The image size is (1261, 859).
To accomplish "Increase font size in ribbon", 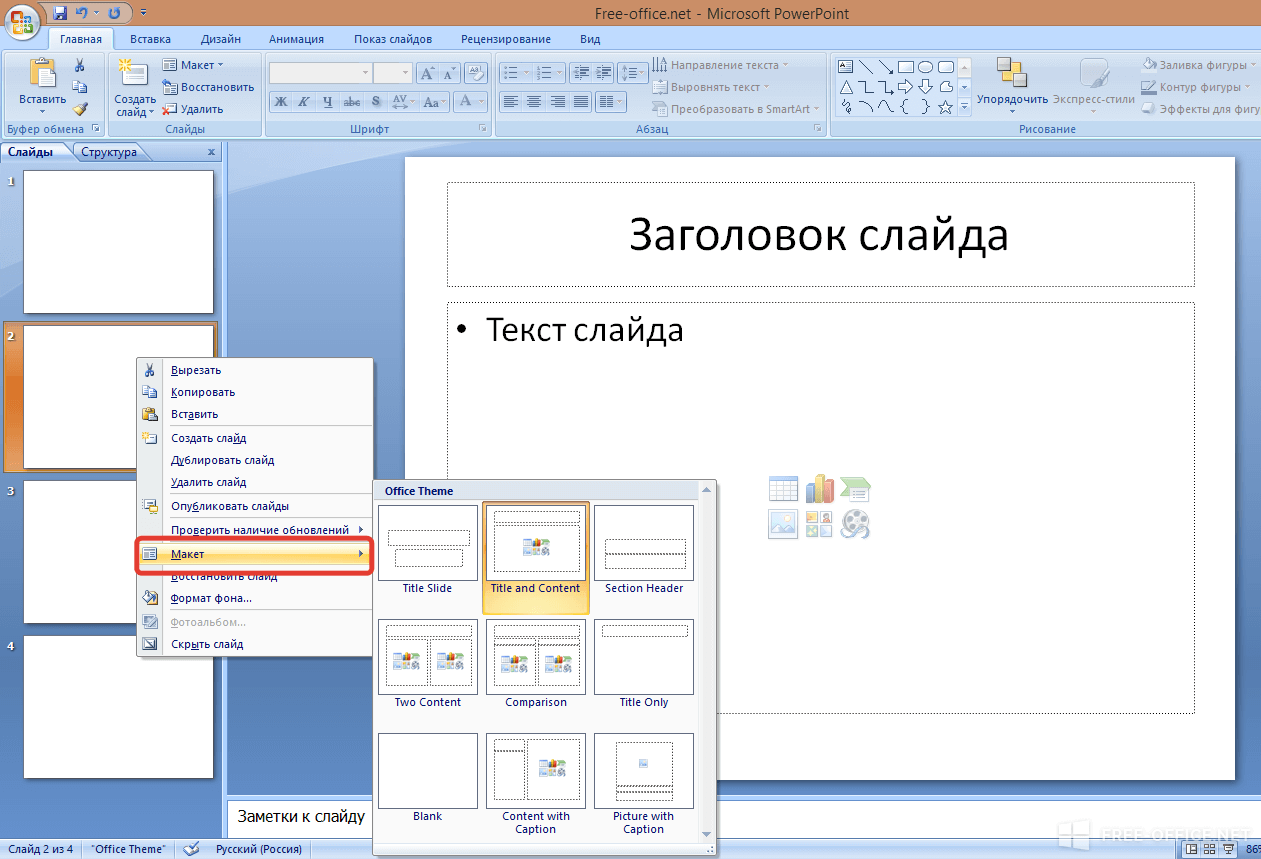I will tap(426, 73).
